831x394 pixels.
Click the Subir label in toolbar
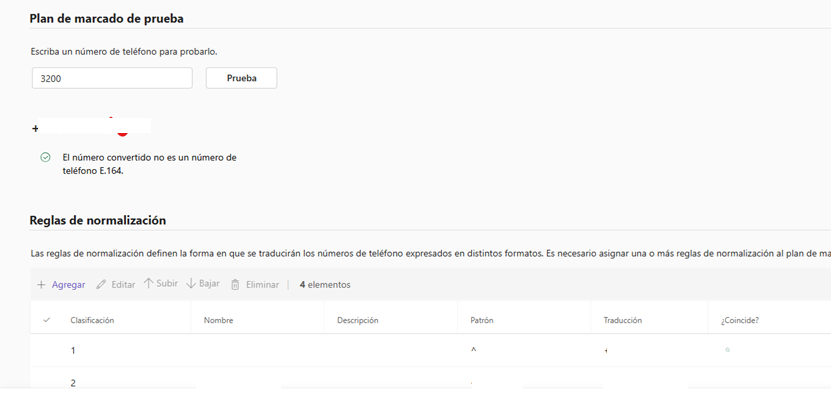pyautogui.click(x=167, y=283)
